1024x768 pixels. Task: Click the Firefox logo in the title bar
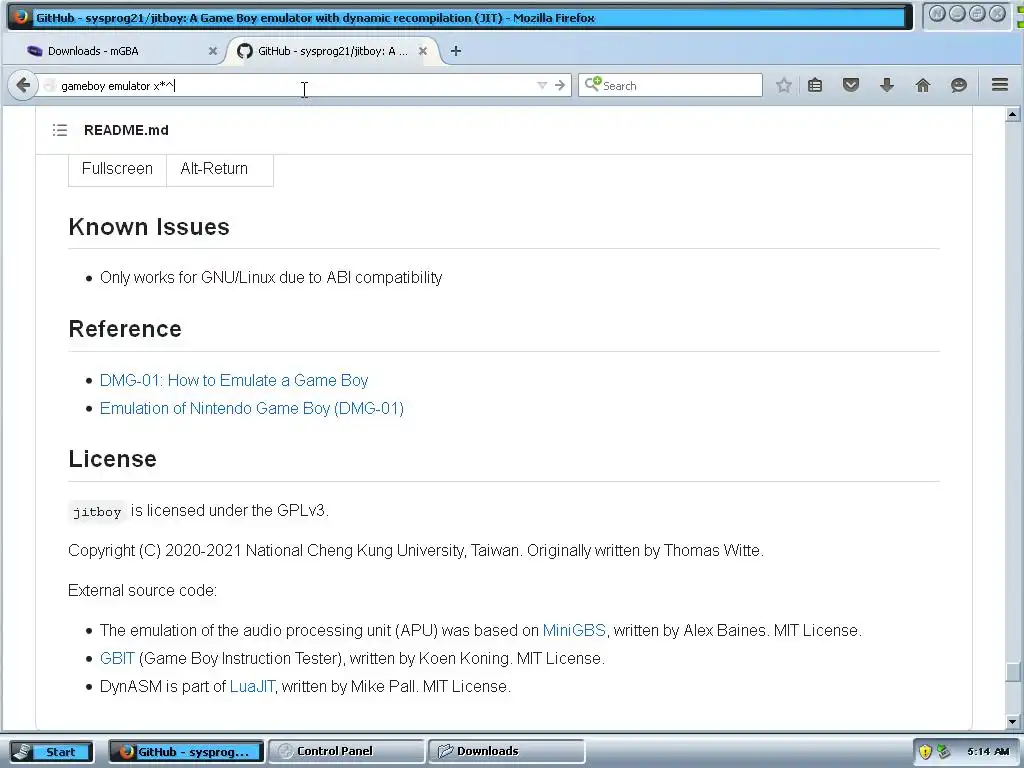[x=21, y=17]
